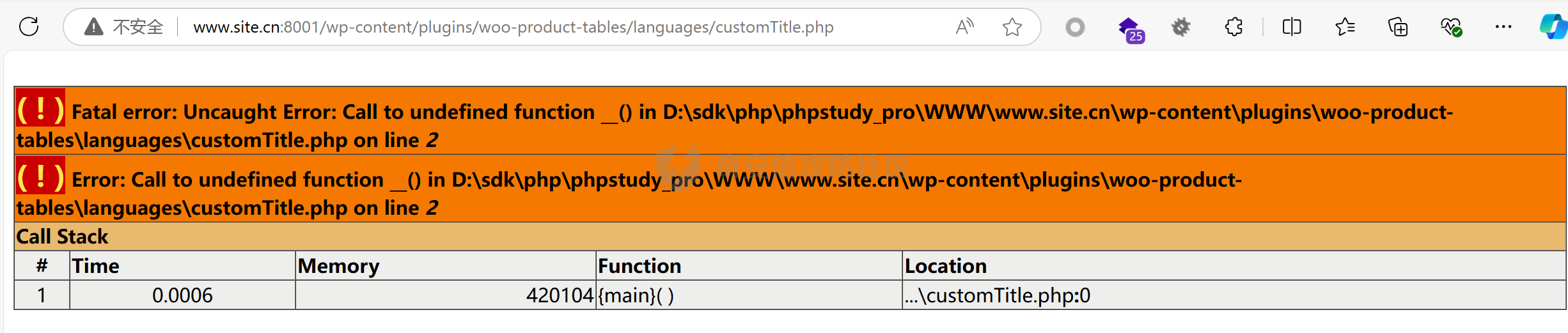Open the Extensions puzzle piece menu
This screenshot has width=1568, height=333.
point(1234,27)
